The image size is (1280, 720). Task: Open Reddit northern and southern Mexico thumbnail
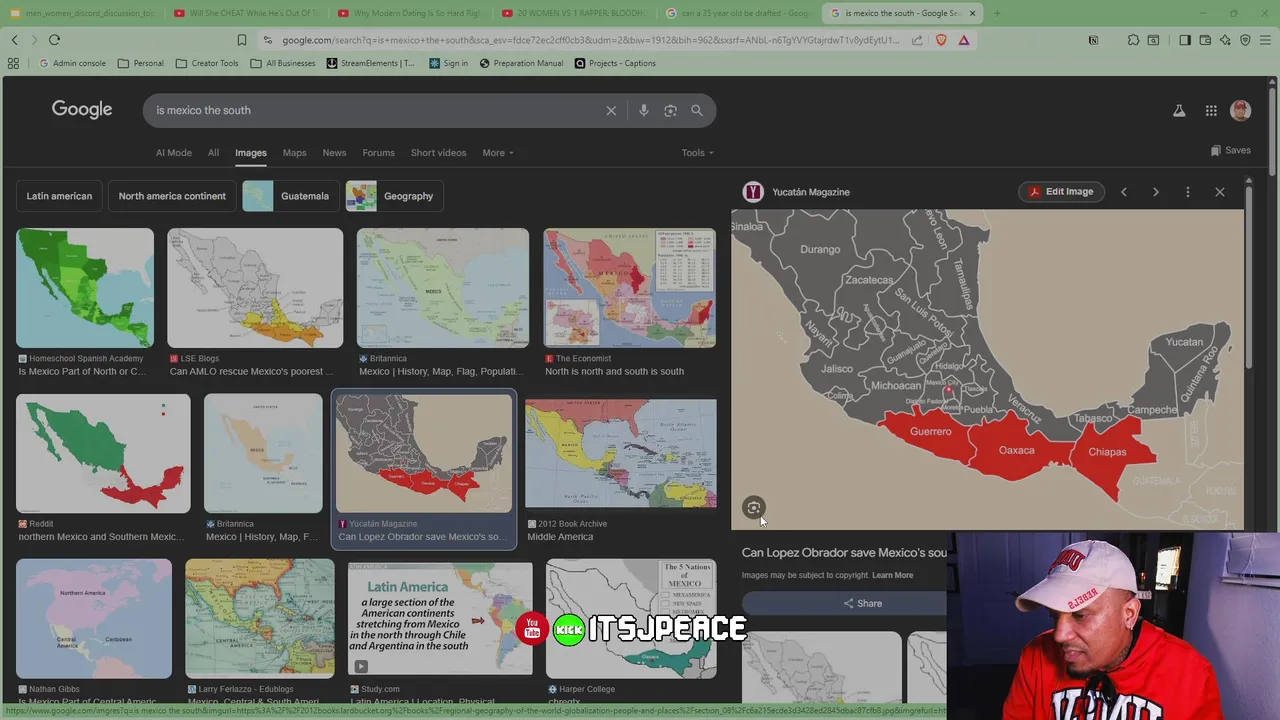pyautogui.click(x=103, y=453)
